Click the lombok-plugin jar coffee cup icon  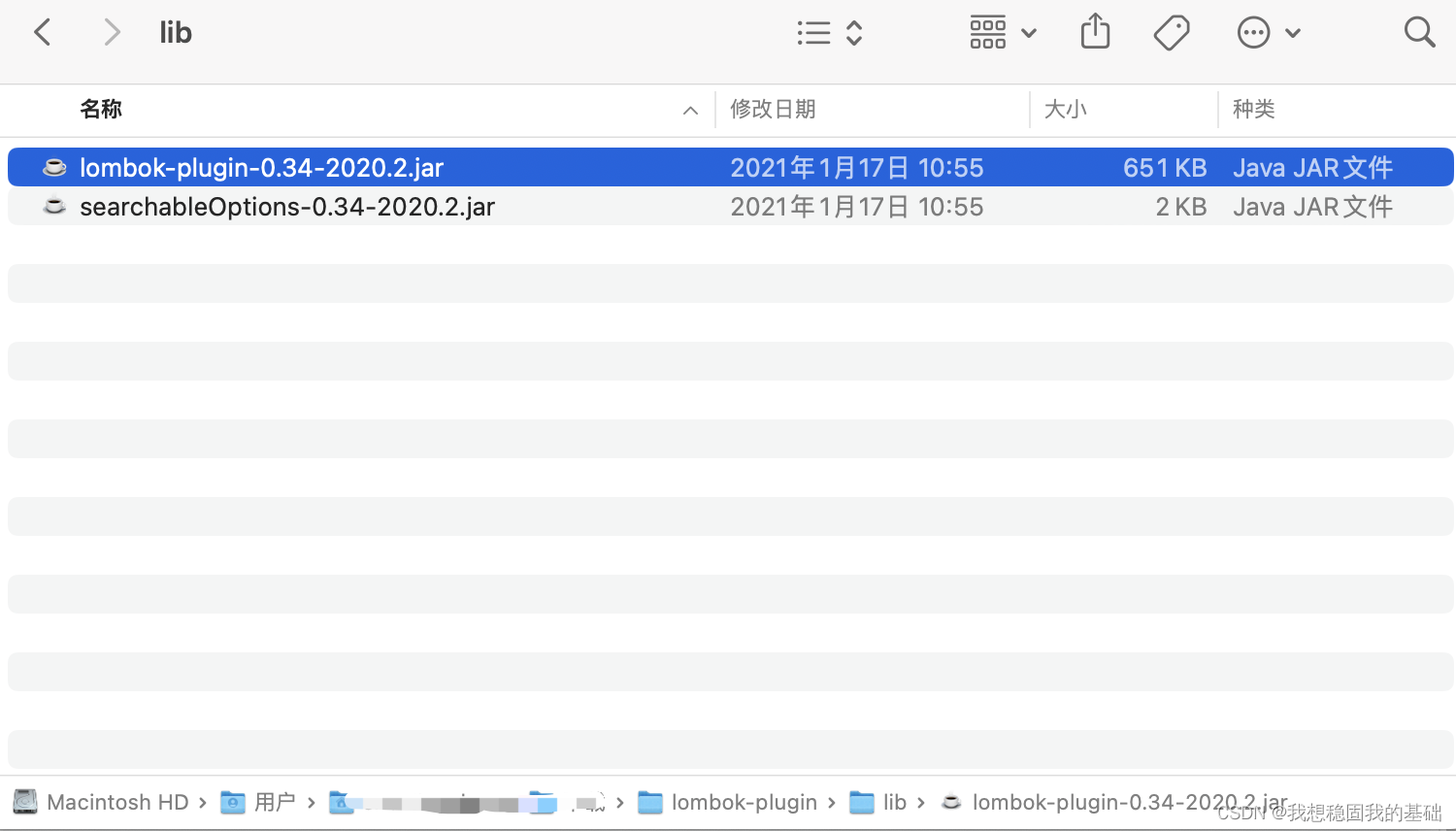pos(54,167)
